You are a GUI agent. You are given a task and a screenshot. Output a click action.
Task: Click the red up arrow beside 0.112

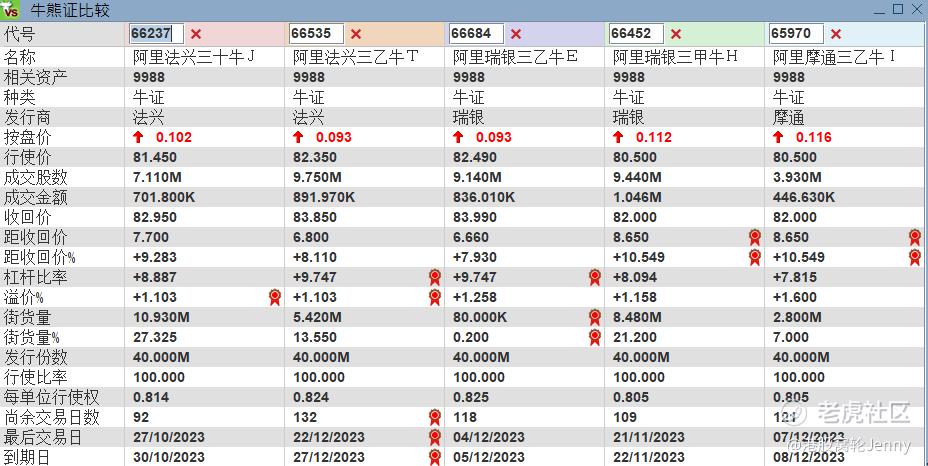pyautogui.click(x=618, y=137)
